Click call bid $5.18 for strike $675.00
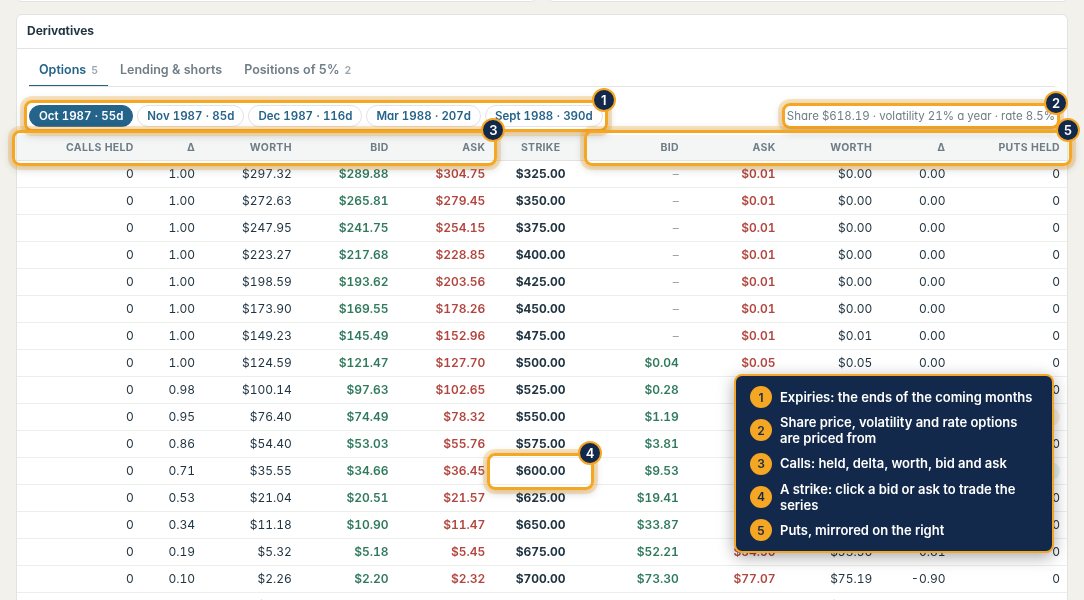The image size is (1084, 600). pyautogui.click(x=371, y=551)
